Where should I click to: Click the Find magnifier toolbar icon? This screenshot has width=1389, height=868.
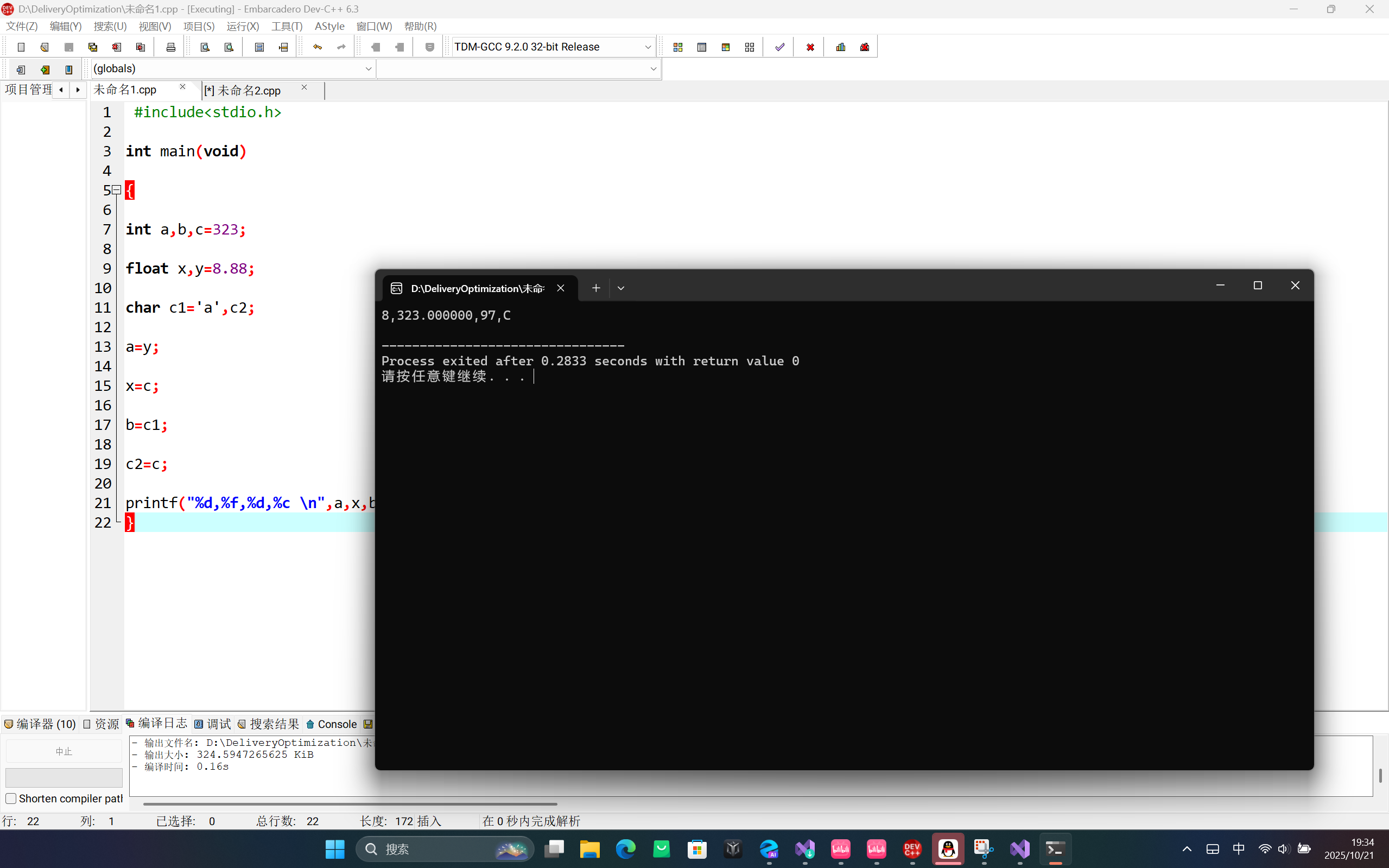pyautogui.click(x=205, y=47)
